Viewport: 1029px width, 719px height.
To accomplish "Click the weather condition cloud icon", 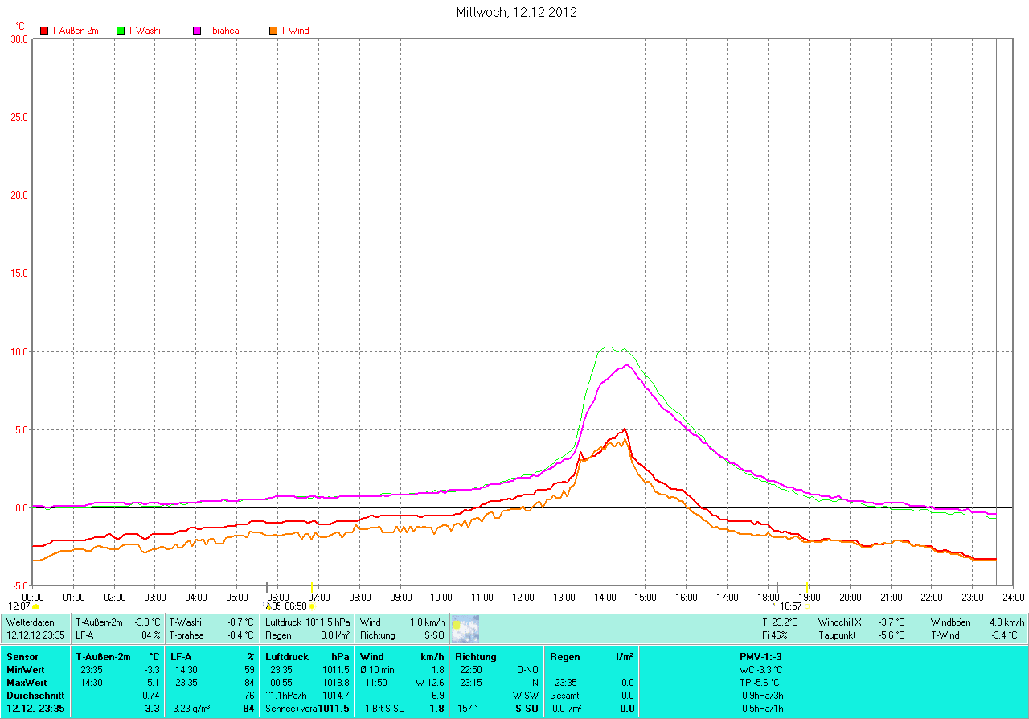I will pyautogui.click(x=465, y=628).
